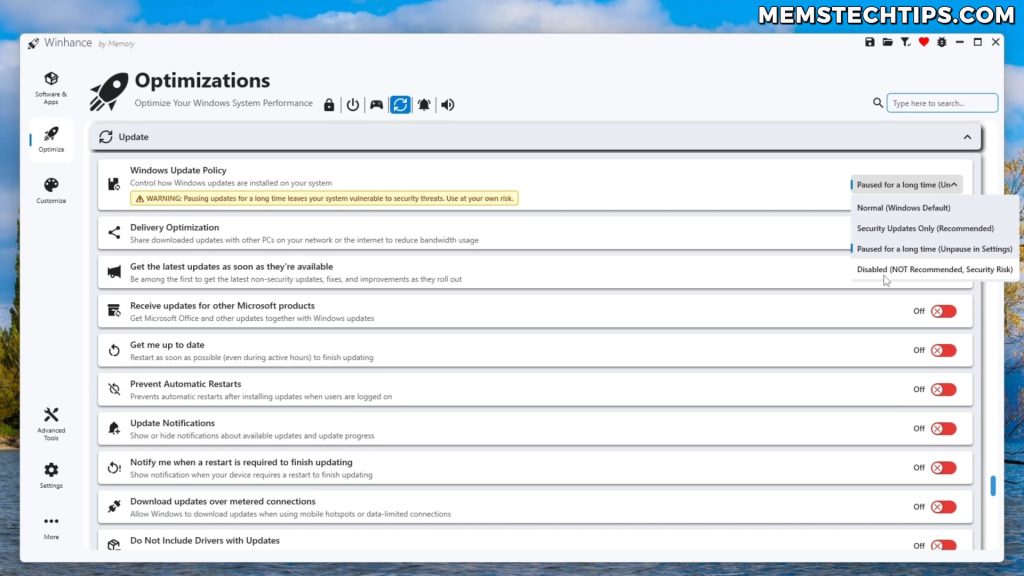Image resolution: width=1024 pixels, height=576 pixels.
Task: Switch to the Customize sidebar section
Action: (x=50, y=189)
